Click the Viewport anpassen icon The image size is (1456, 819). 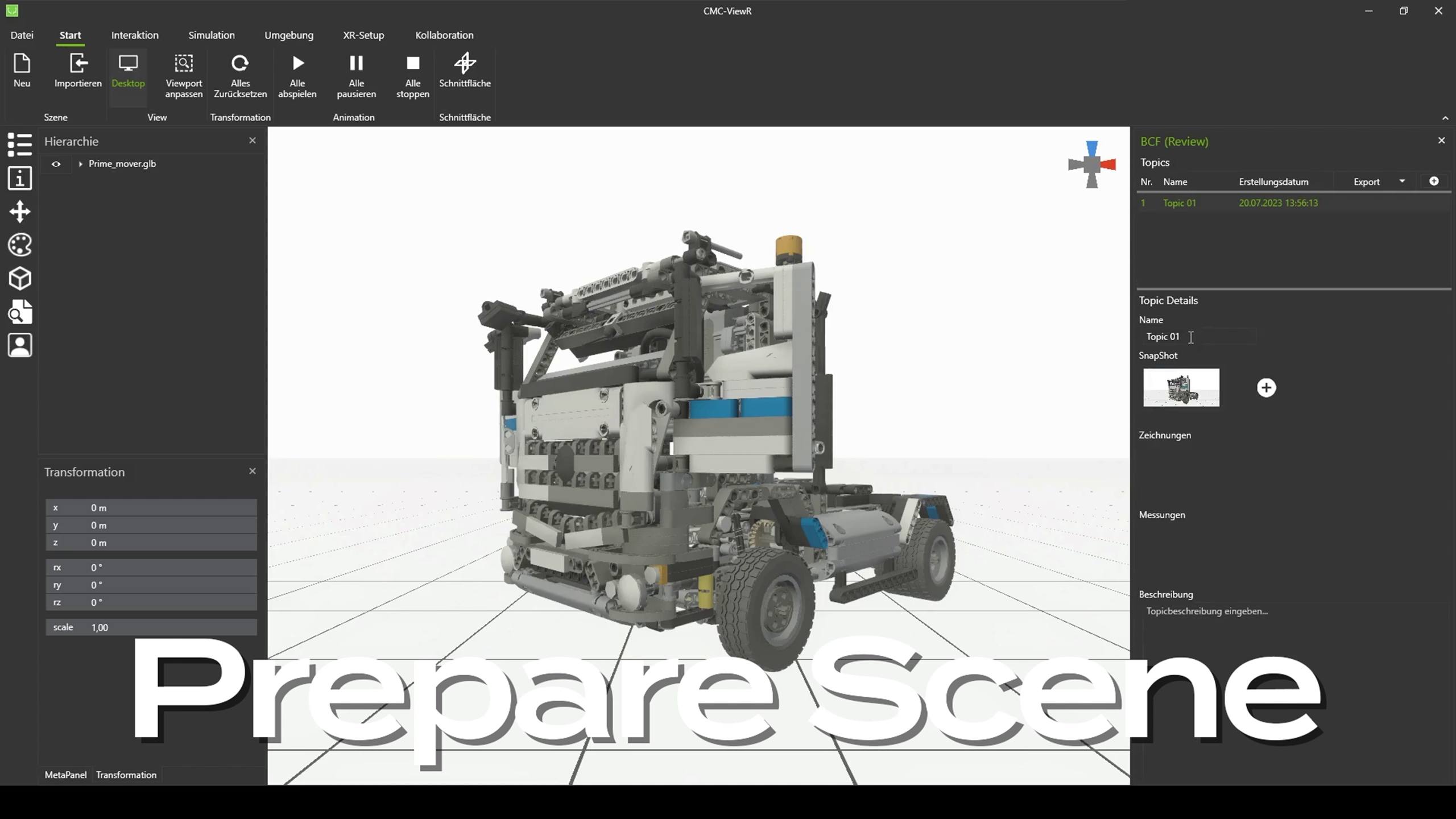[x=183, y=64]
